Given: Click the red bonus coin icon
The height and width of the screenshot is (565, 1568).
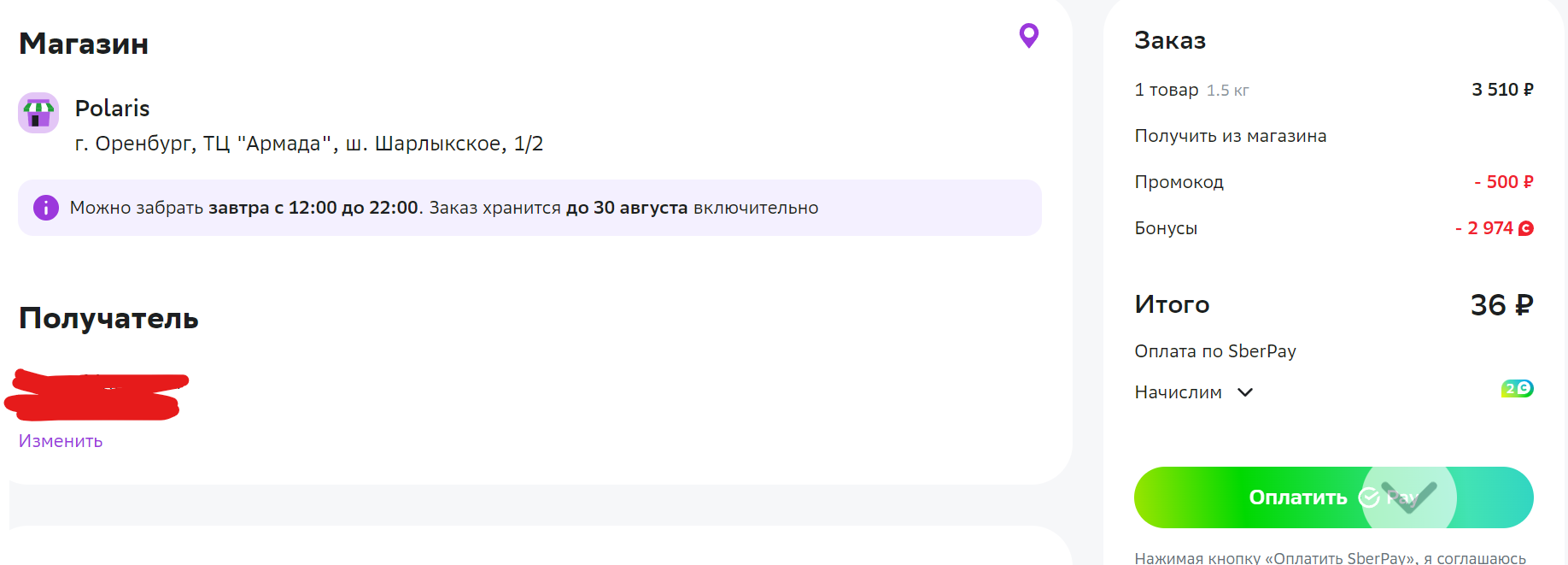Looking at the screenshot, I should (1526, 228).
